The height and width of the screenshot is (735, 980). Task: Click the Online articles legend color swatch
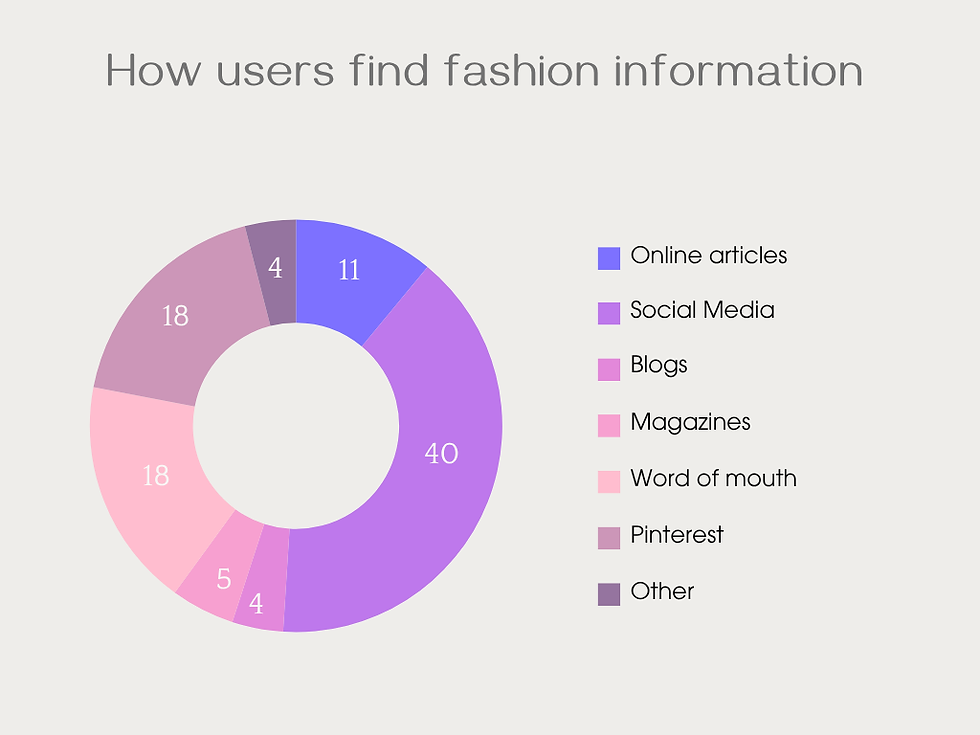(608, 258)
